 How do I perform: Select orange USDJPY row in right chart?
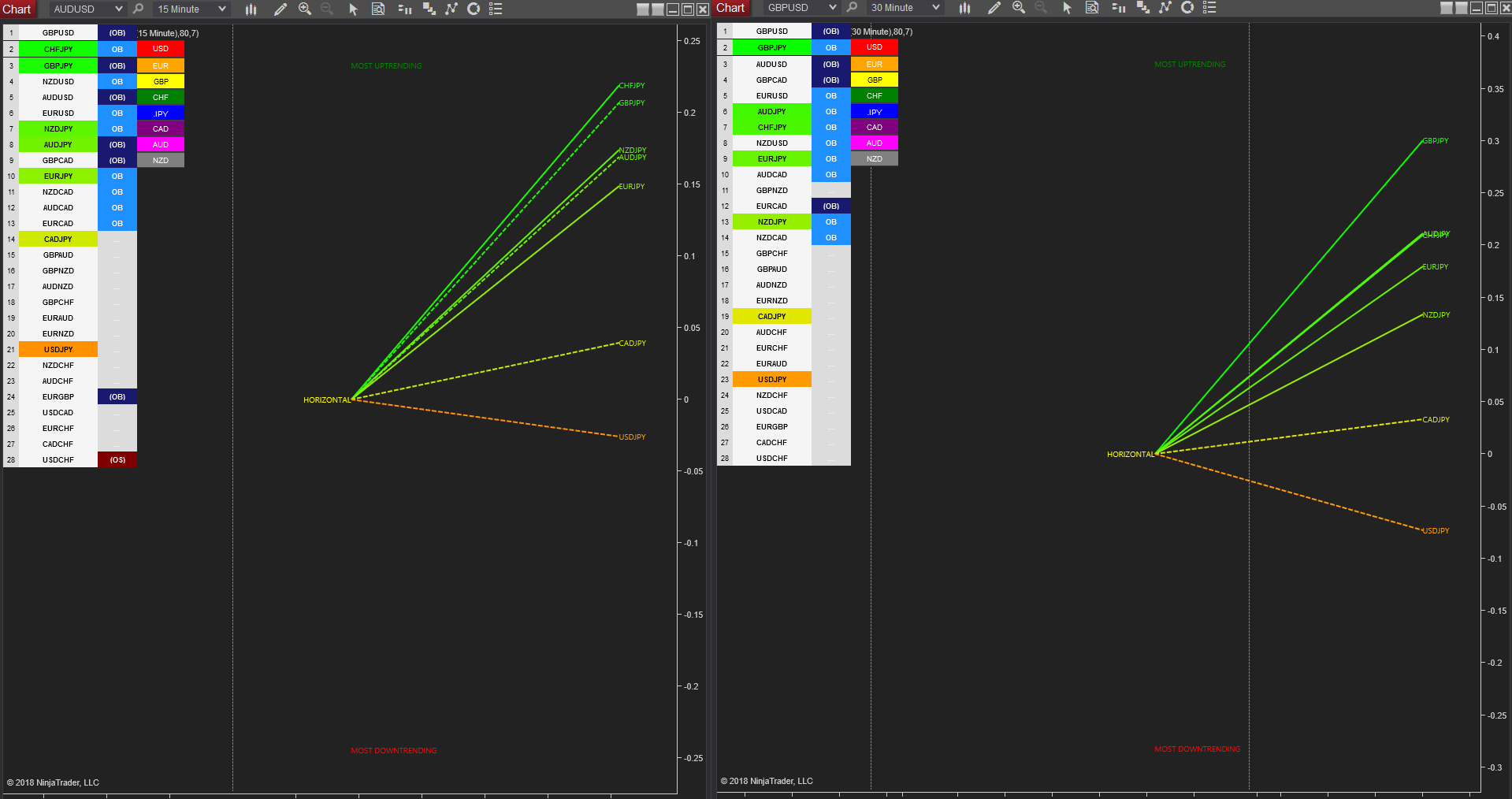tap(772, 379)
